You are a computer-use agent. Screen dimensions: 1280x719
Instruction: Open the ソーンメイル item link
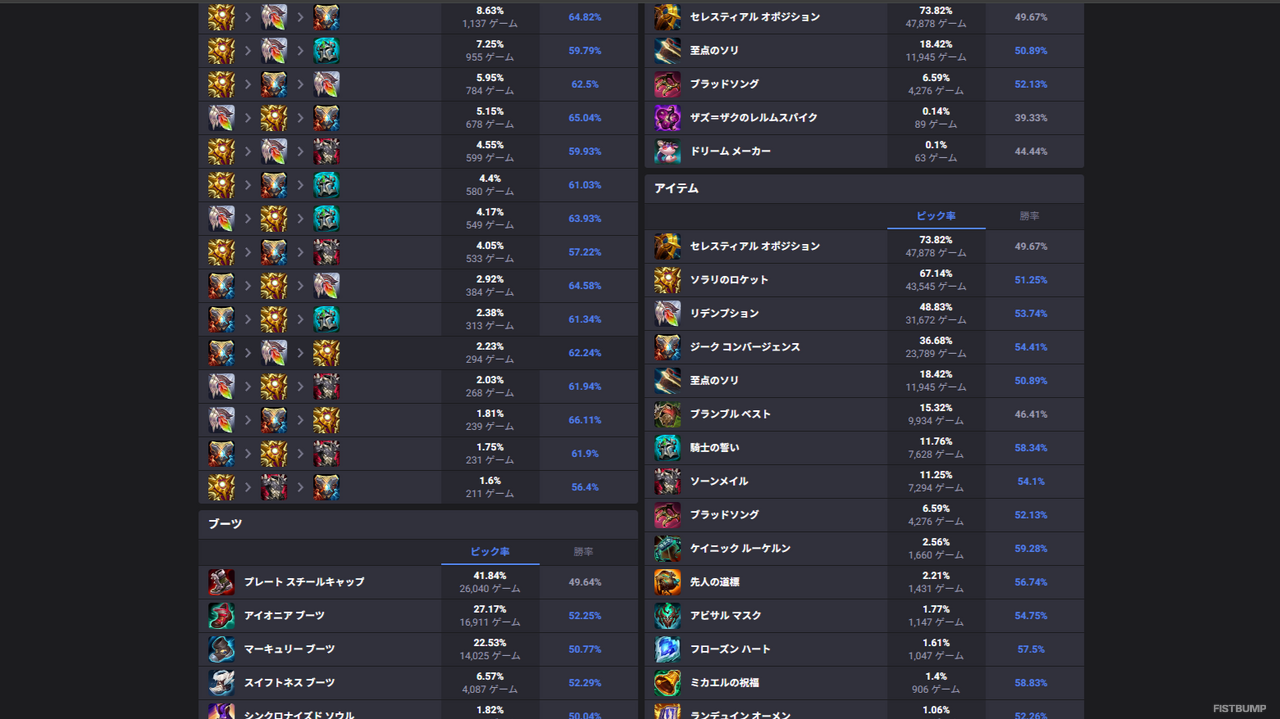[x=718, y=481]
